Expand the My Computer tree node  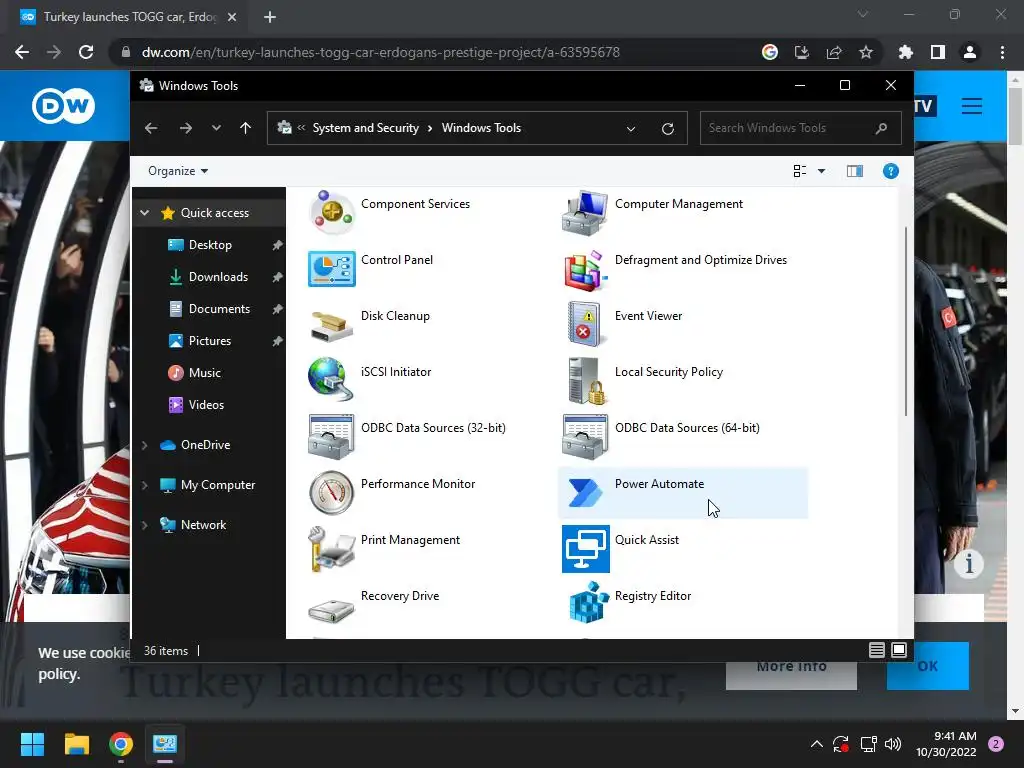pos(145,485)
